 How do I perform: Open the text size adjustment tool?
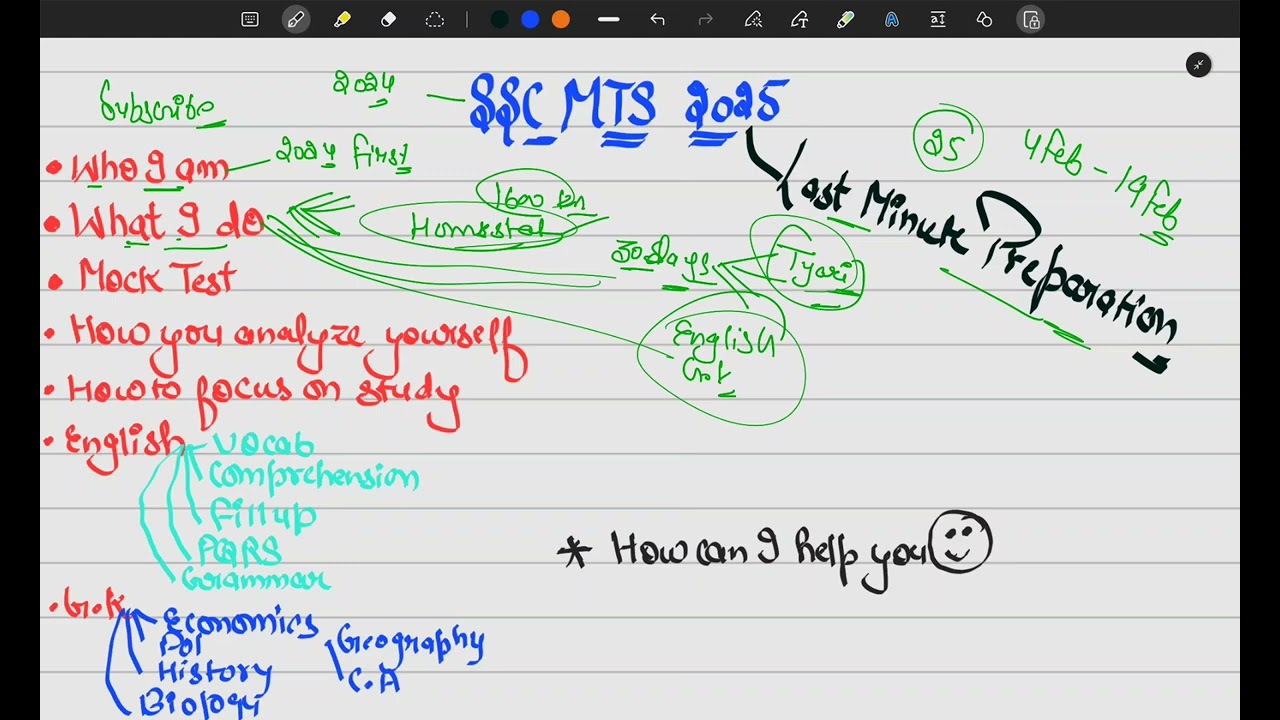point(938,19)
